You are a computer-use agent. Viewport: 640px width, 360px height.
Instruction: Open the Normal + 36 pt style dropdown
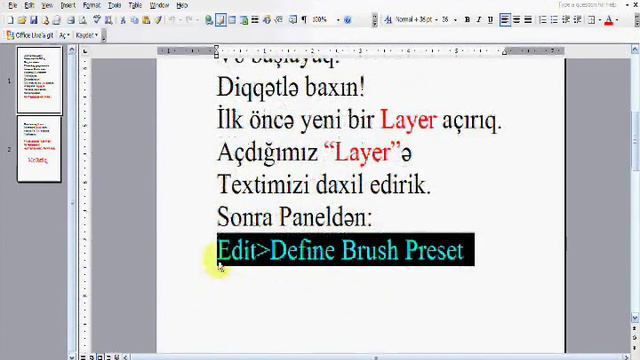(436, 20)
